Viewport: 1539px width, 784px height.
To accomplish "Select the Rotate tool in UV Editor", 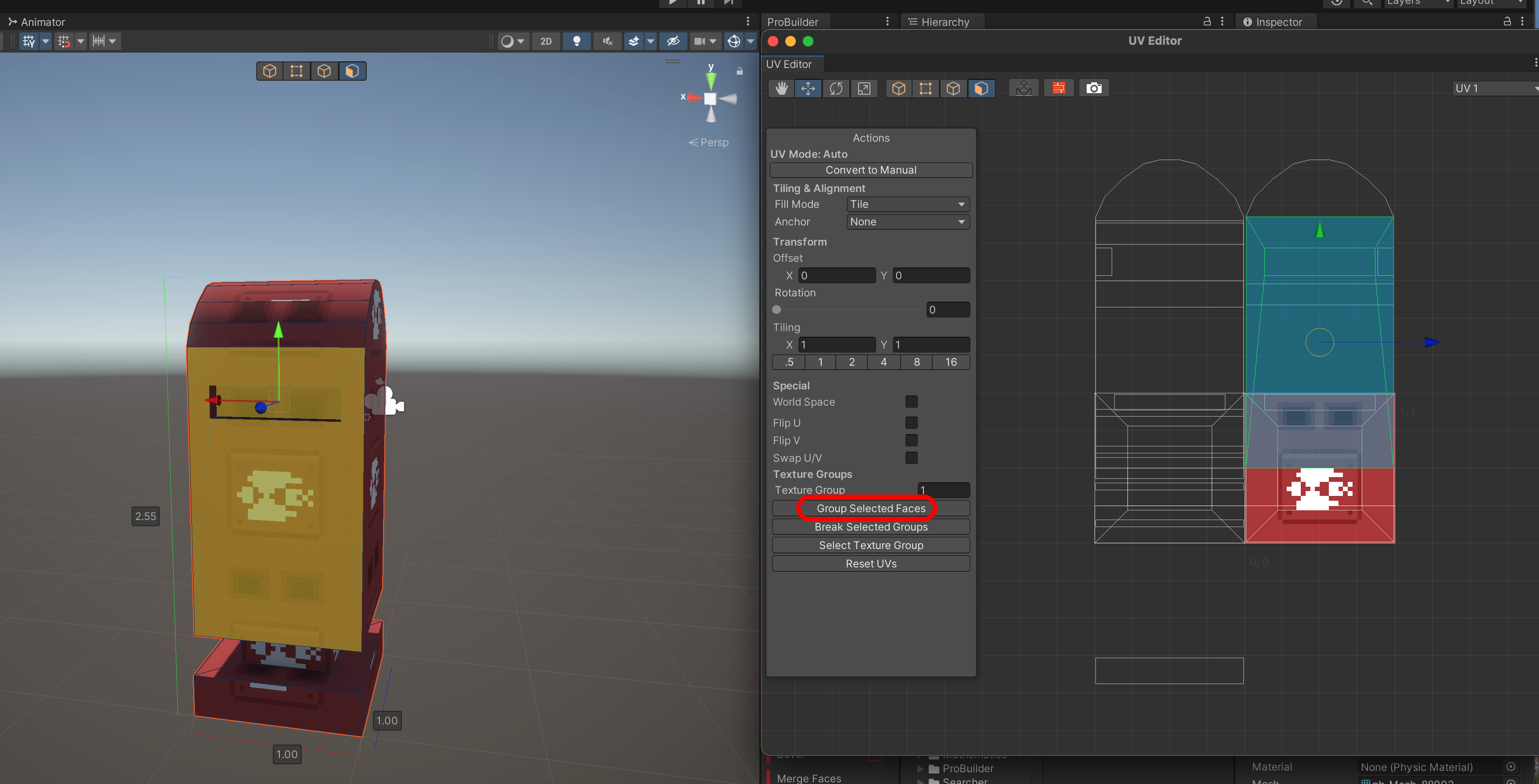I will [x=836, y=89].
